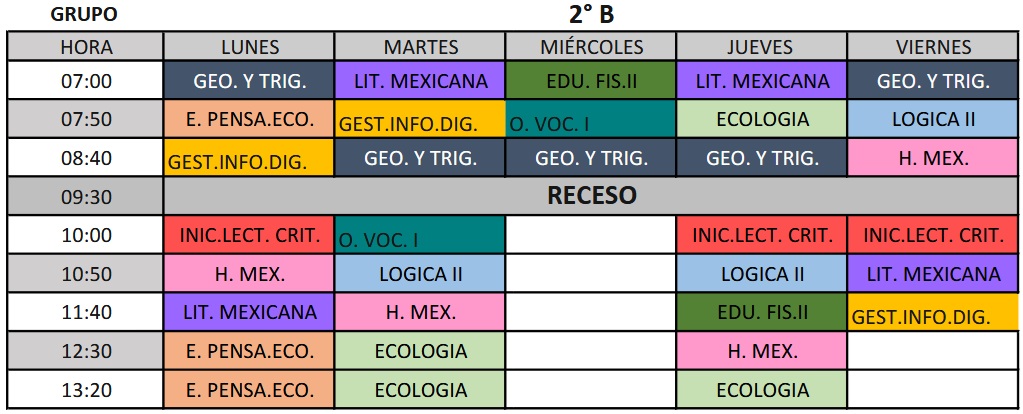
Task: Click the teal O. VOC. I cell on Wednesday
Action: [591, 119]
